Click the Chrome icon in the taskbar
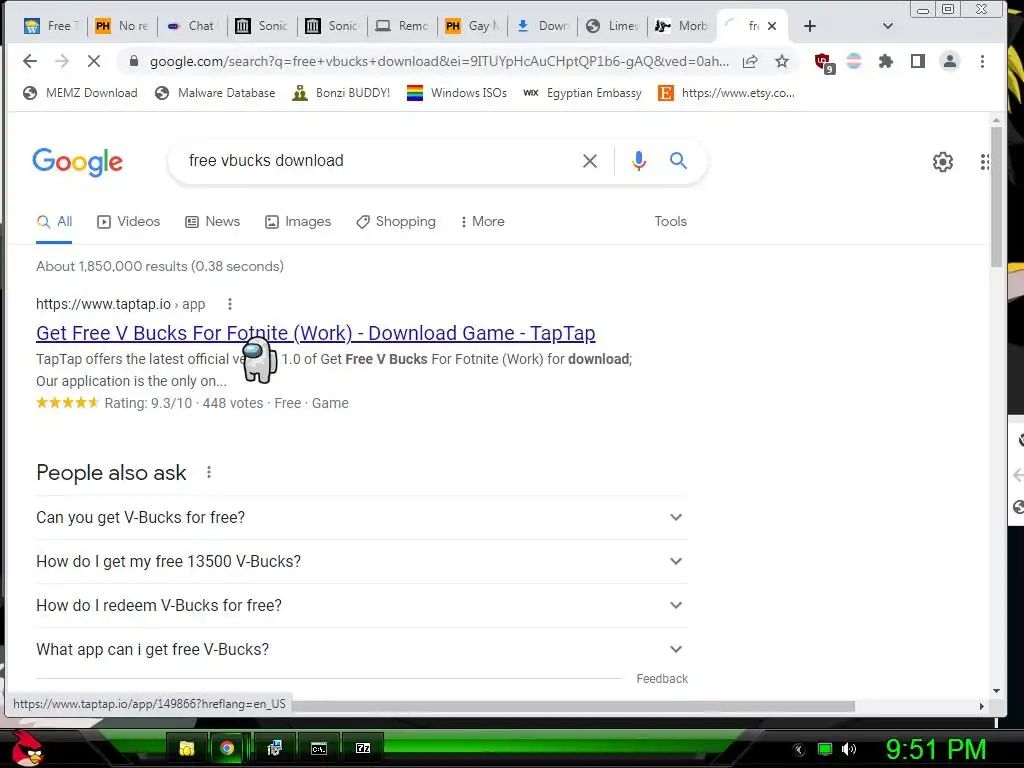1024x768 pixels. 227,748
